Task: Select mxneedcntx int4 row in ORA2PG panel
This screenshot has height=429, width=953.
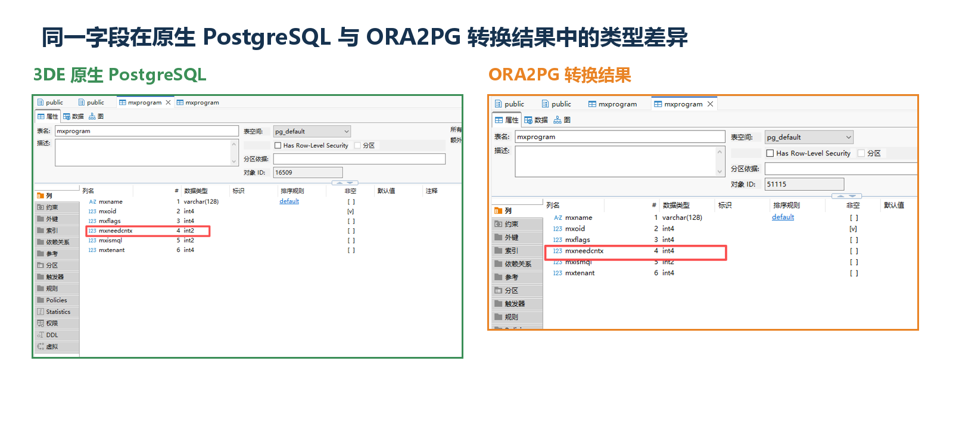Action: [635, 251]
